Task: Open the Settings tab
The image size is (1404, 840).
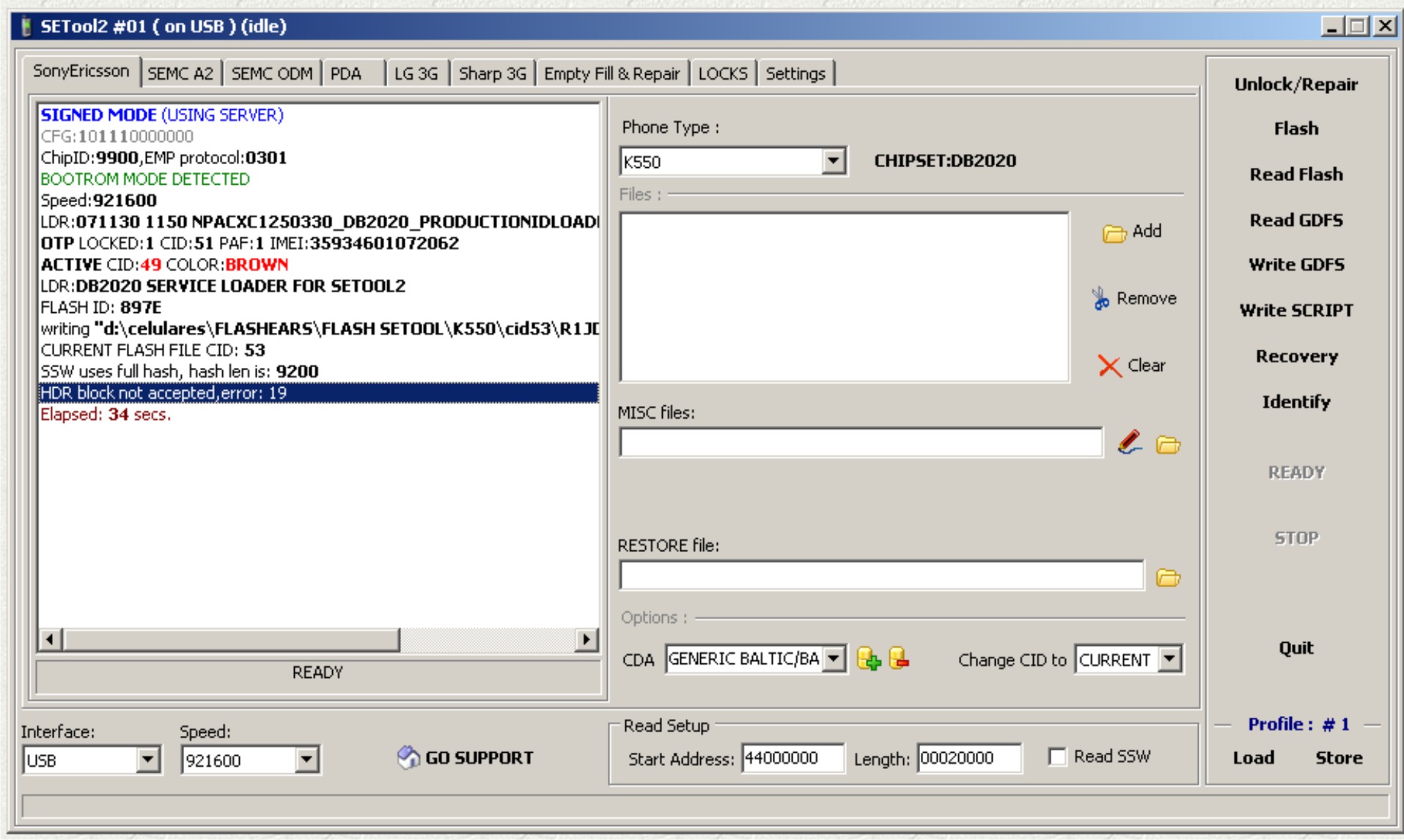Action: point(795,73)
